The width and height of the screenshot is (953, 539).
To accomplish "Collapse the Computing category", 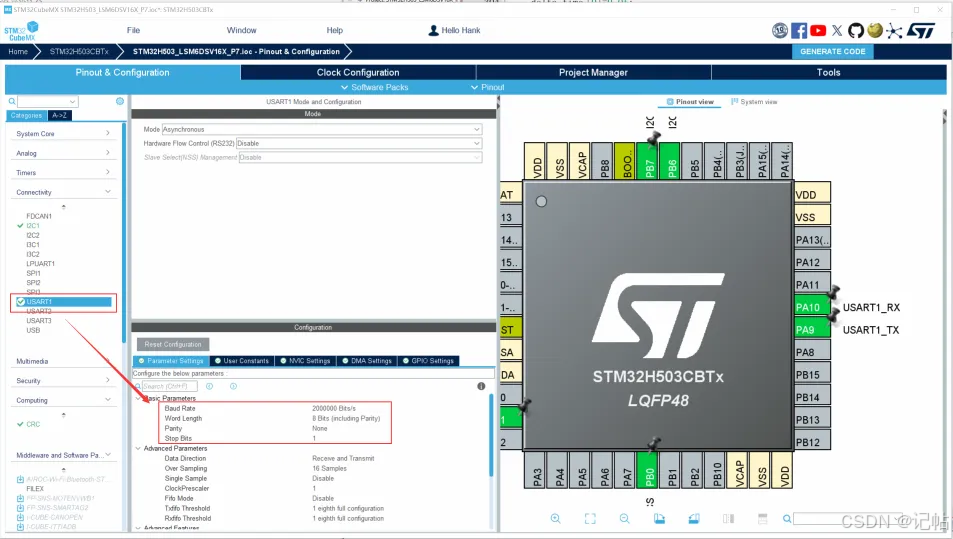I will coord(63,400).
